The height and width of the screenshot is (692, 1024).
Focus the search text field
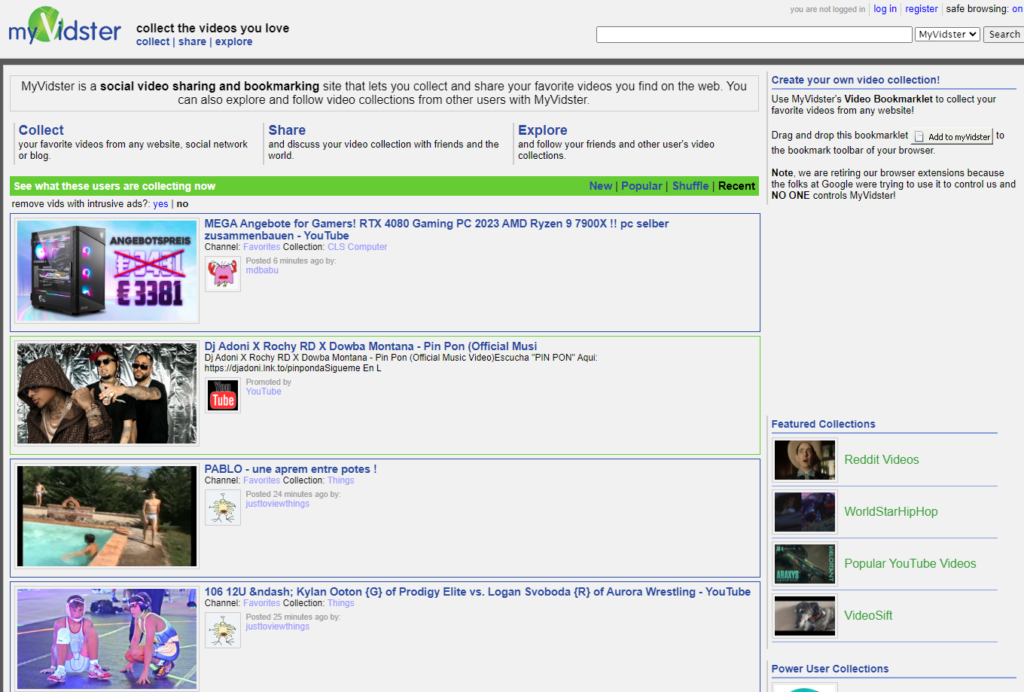coord(754,35)
